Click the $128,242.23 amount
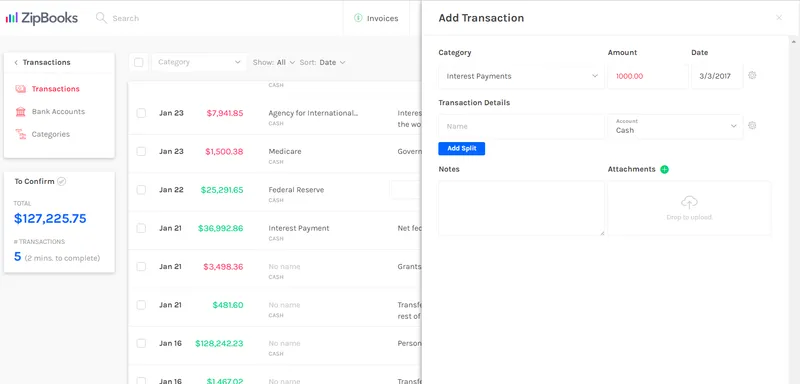 coord(219,343)
